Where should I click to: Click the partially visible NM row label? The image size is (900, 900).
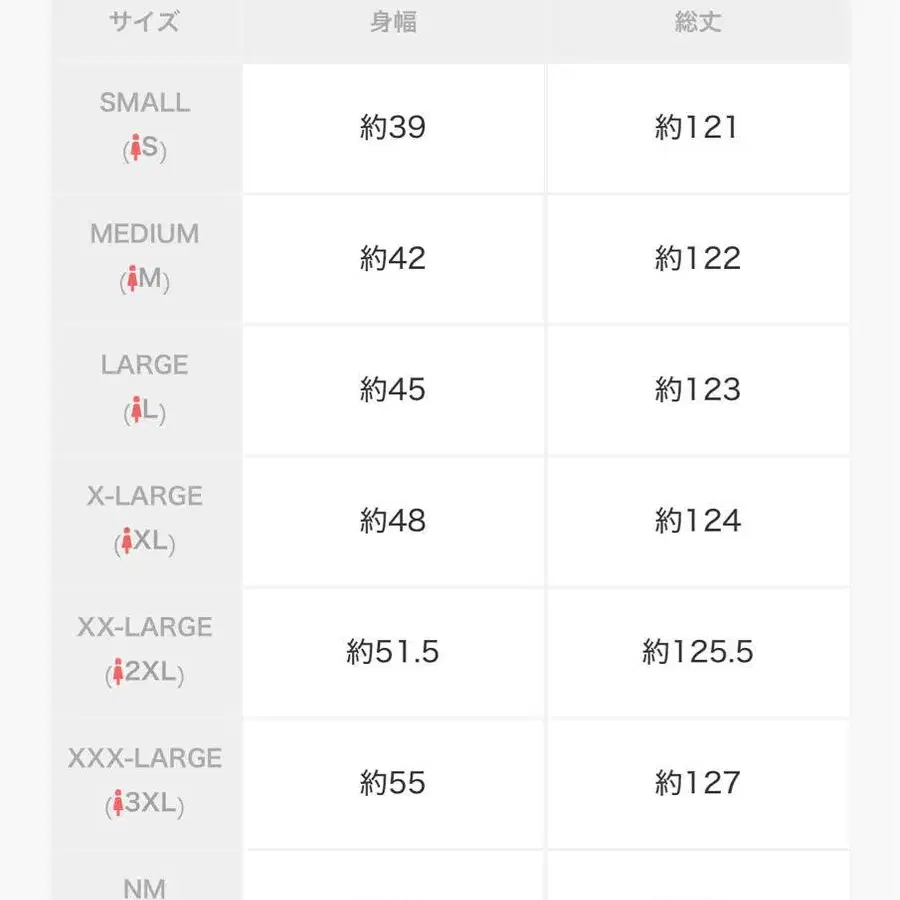145,889
